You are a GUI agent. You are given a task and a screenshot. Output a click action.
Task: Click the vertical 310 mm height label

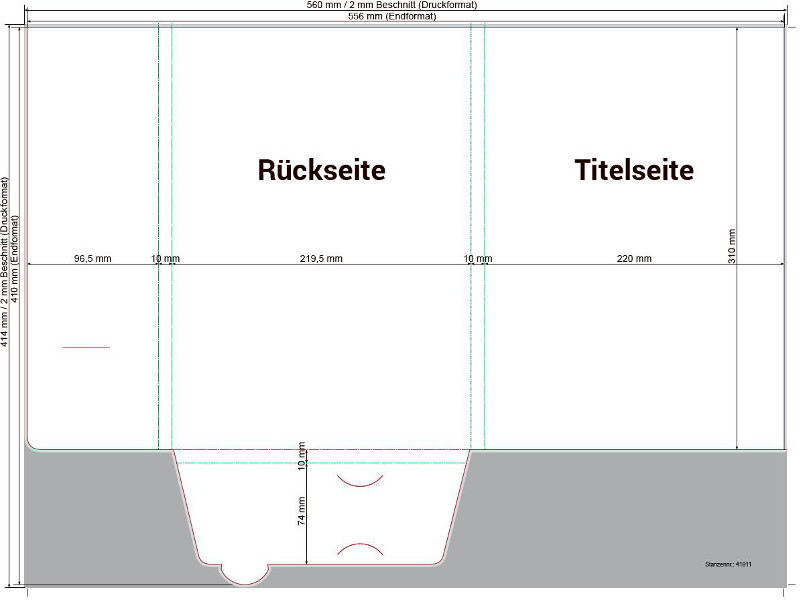[x=731, y=246]
